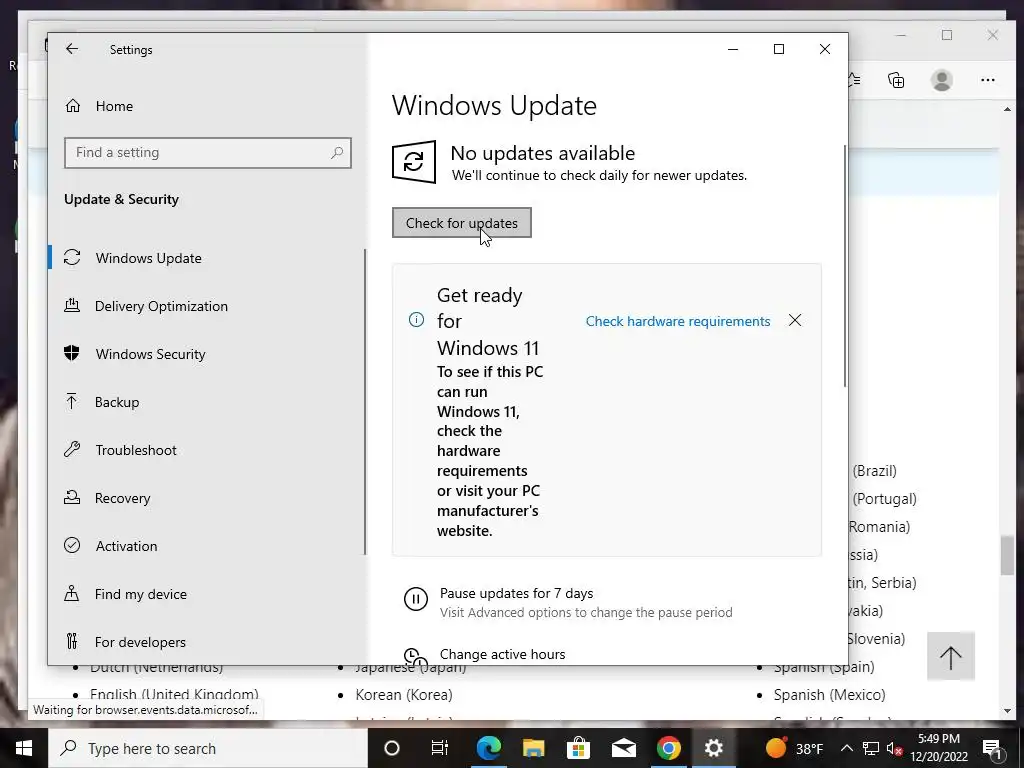Screen dimensions: 1024x768
Task: Click the Check for updates button
Action: (x=462, y=223)
